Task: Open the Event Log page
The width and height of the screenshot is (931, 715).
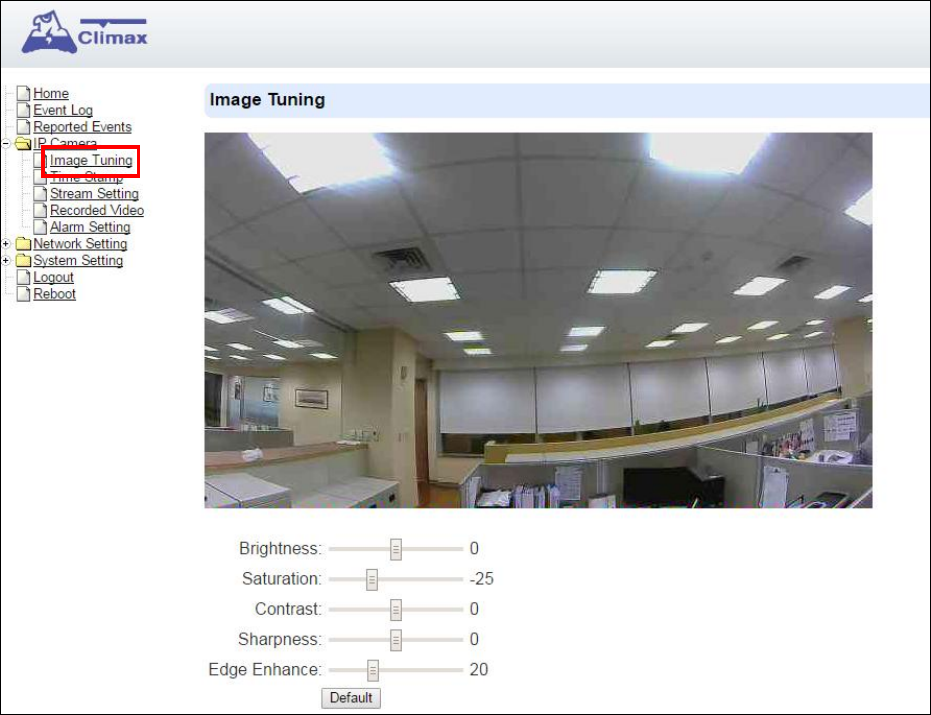Action: (x=62, y=110)
